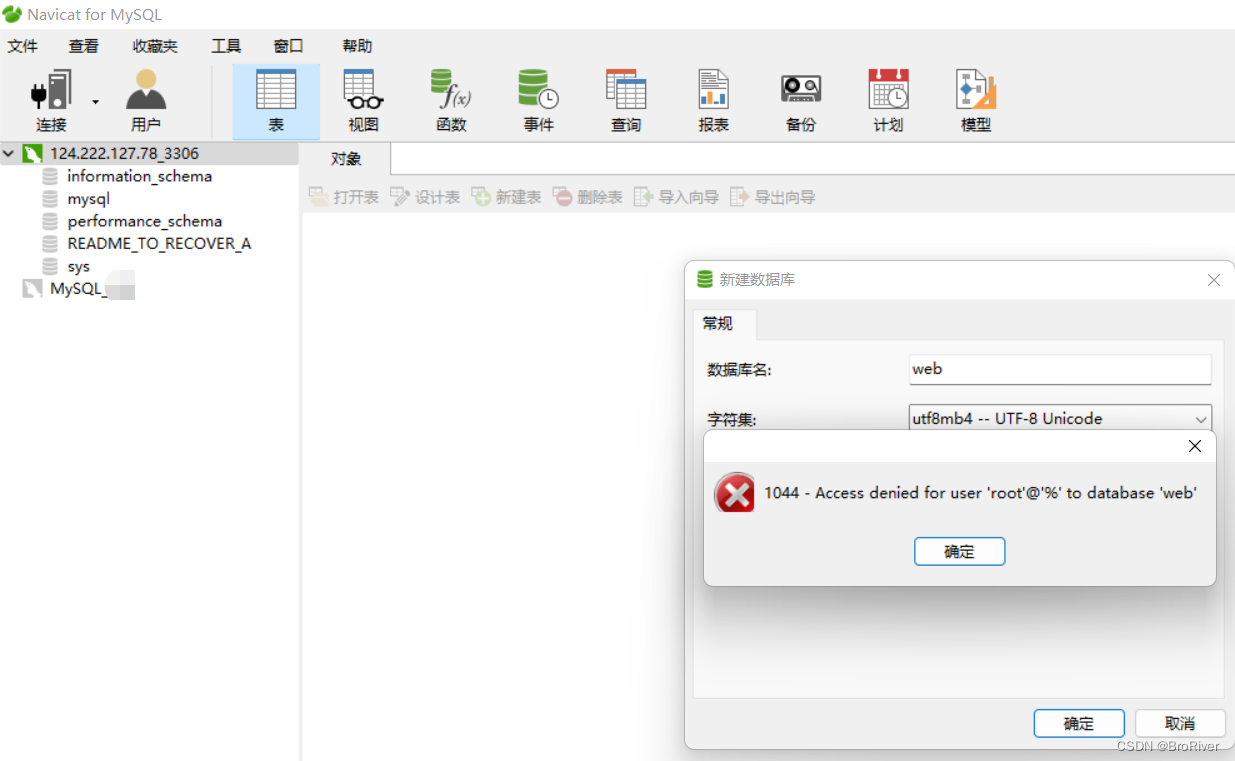Image resolution: width=1235 pixels, height=761 pixels.
Task: Select the User (用户) toolbar icon
Action: click(x=145, y=101)
